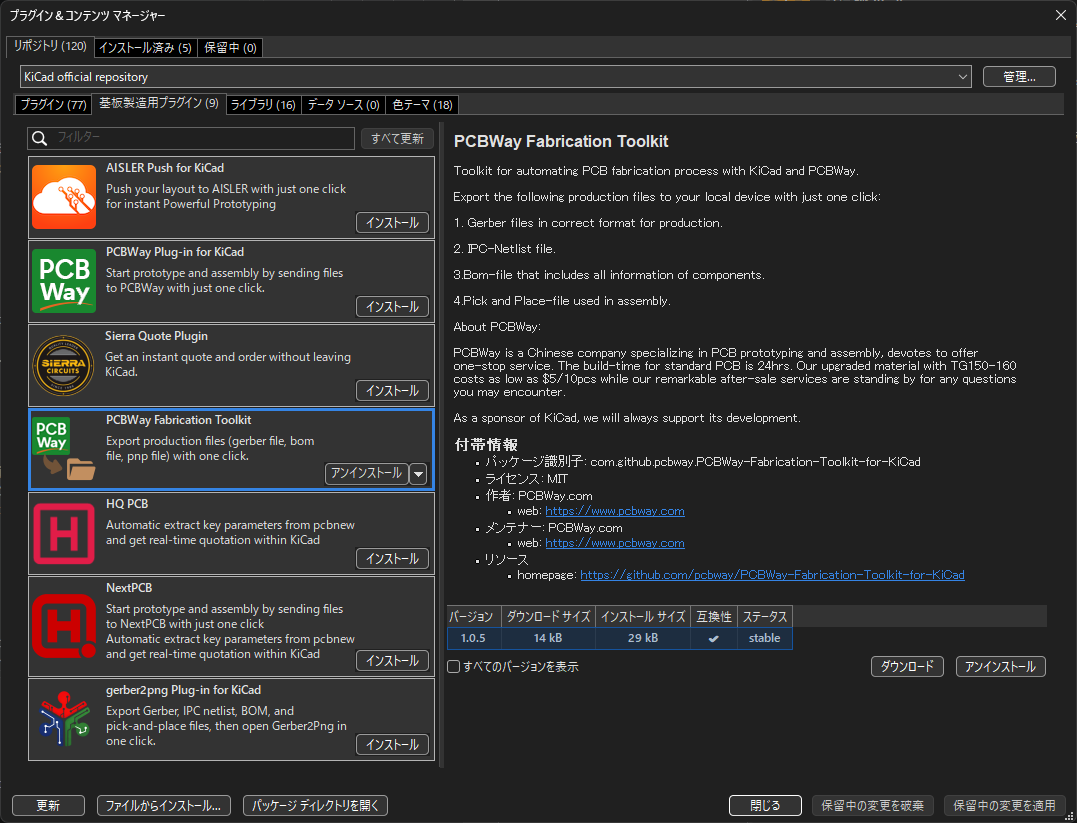Click the 更新 button at bottom

click(x=48, y=805)
